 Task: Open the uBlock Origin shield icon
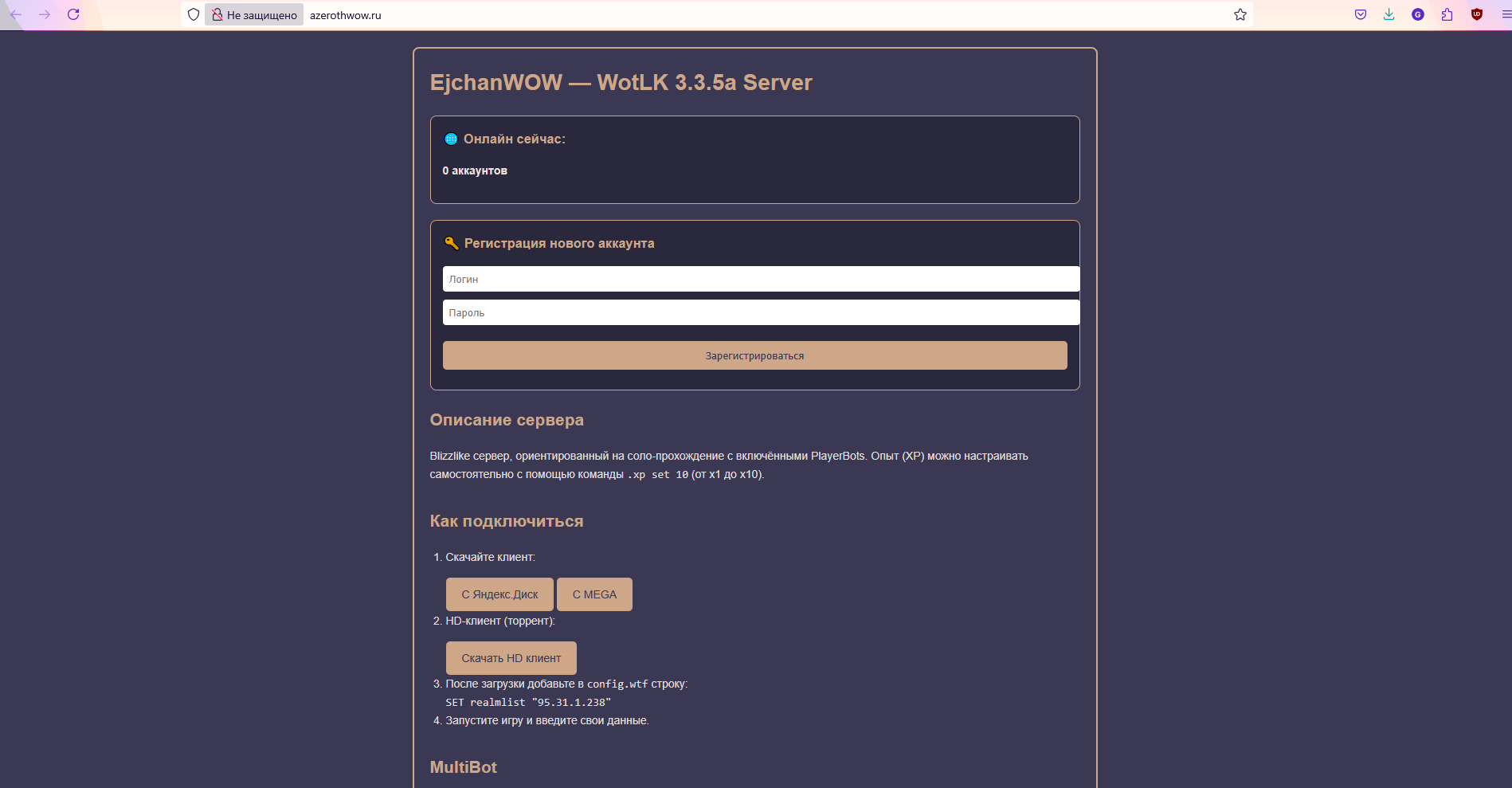pyautogui.click(x=1477, y=14)
